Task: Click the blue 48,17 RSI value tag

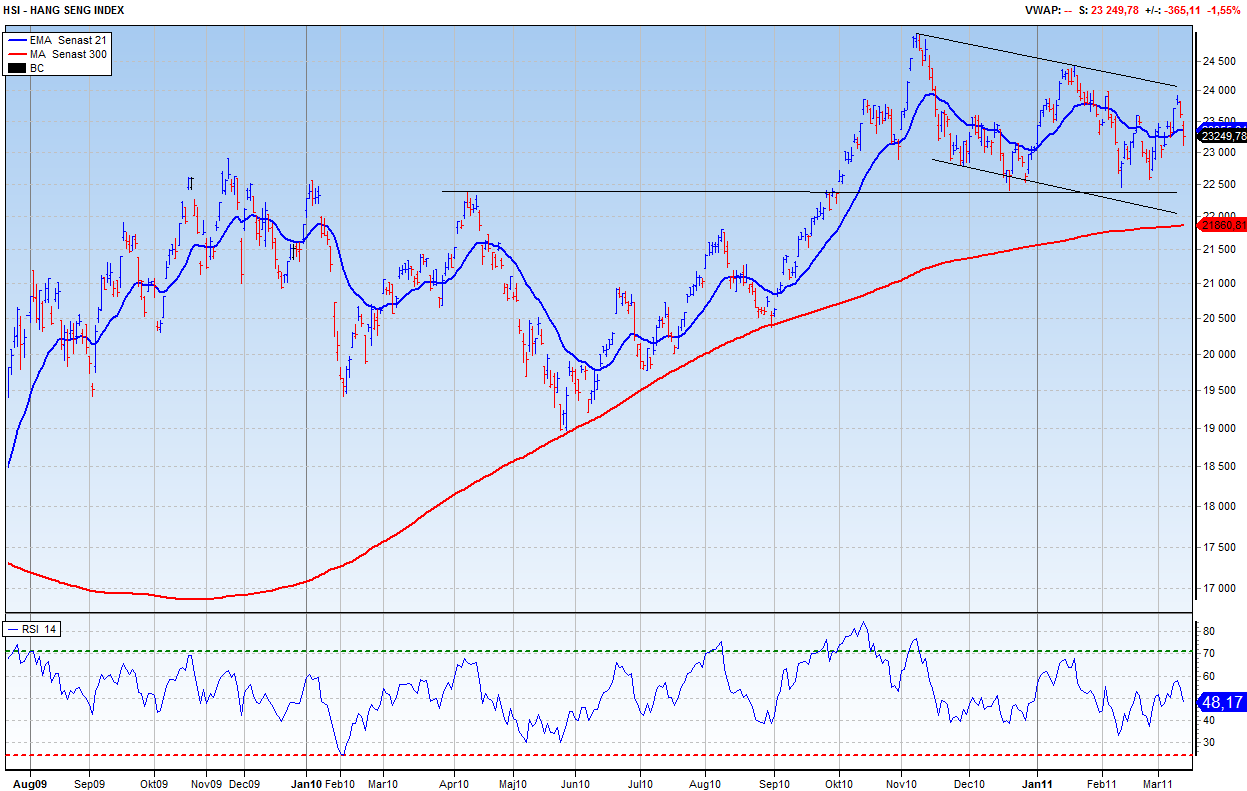Action: (1221, 702)
